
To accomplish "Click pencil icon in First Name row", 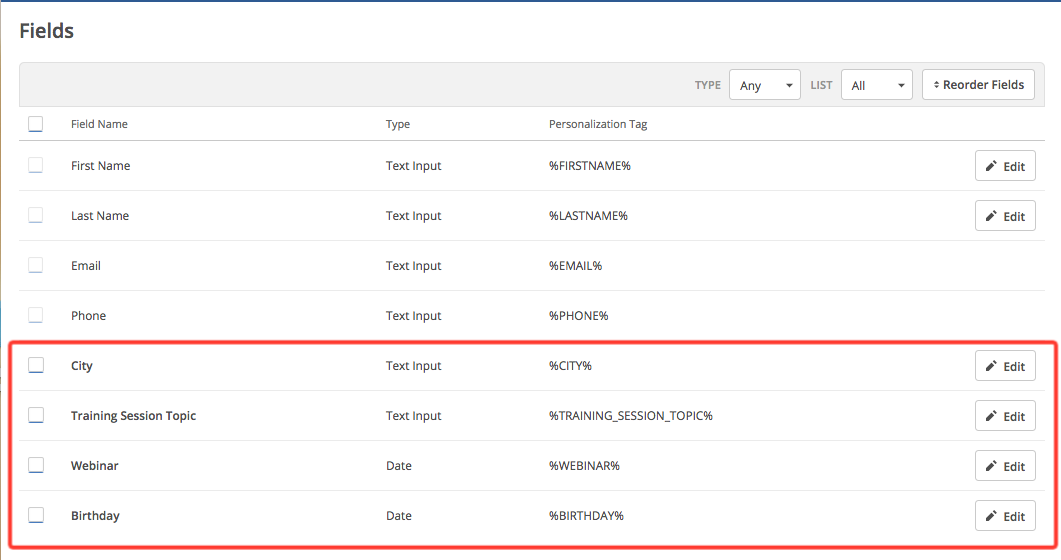I will point(991,167).
